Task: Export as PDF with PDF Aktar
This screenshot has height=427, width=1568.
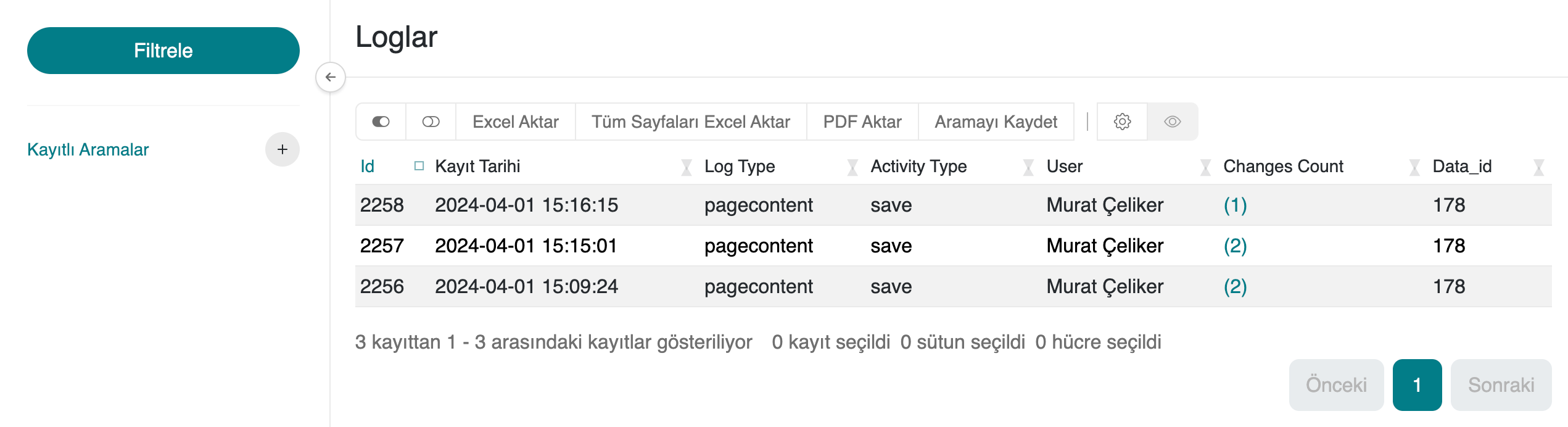Action: [862, 122]
